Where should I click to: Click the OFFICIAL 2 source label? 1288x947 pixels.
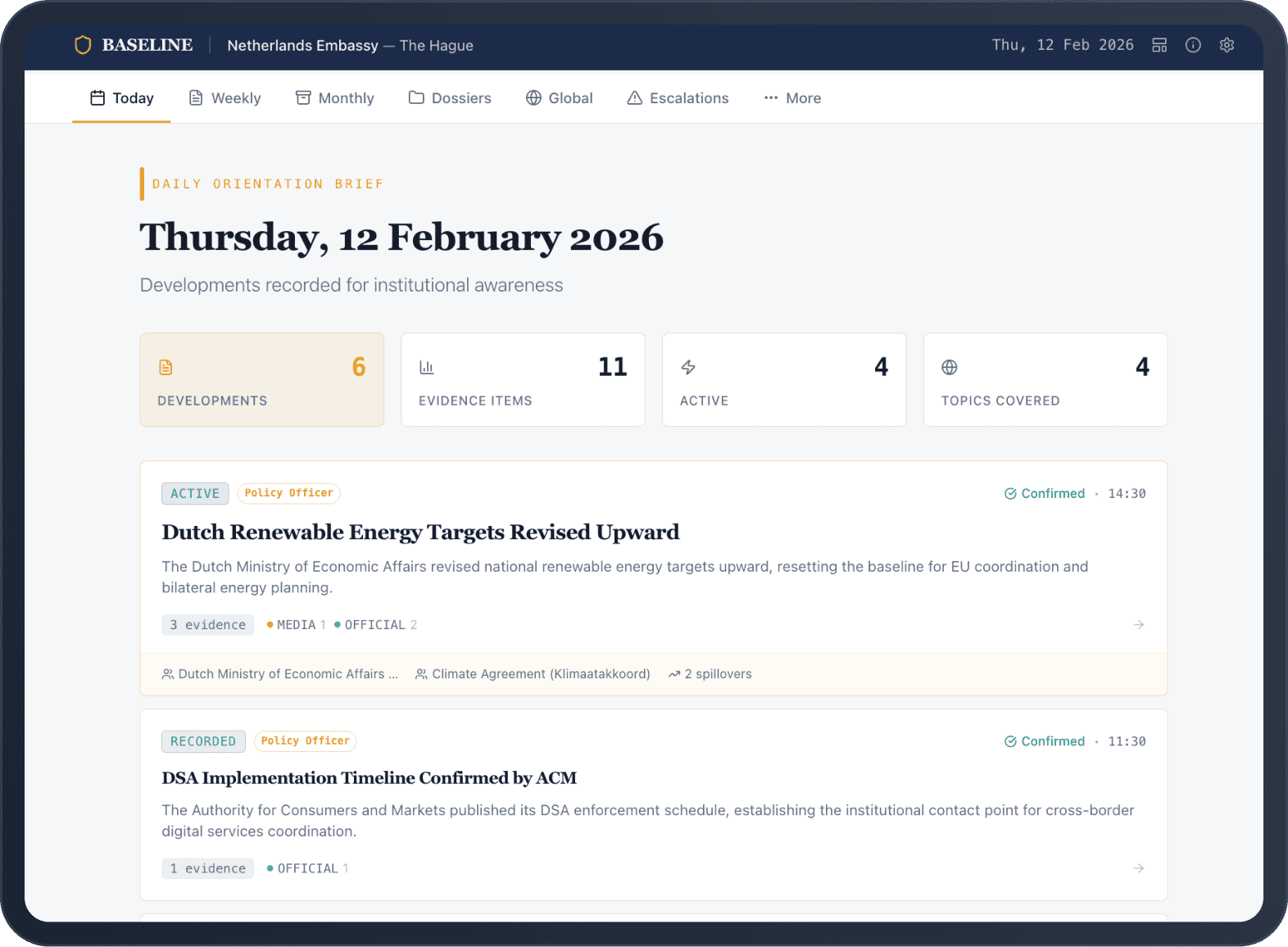(x=376, y=625)
